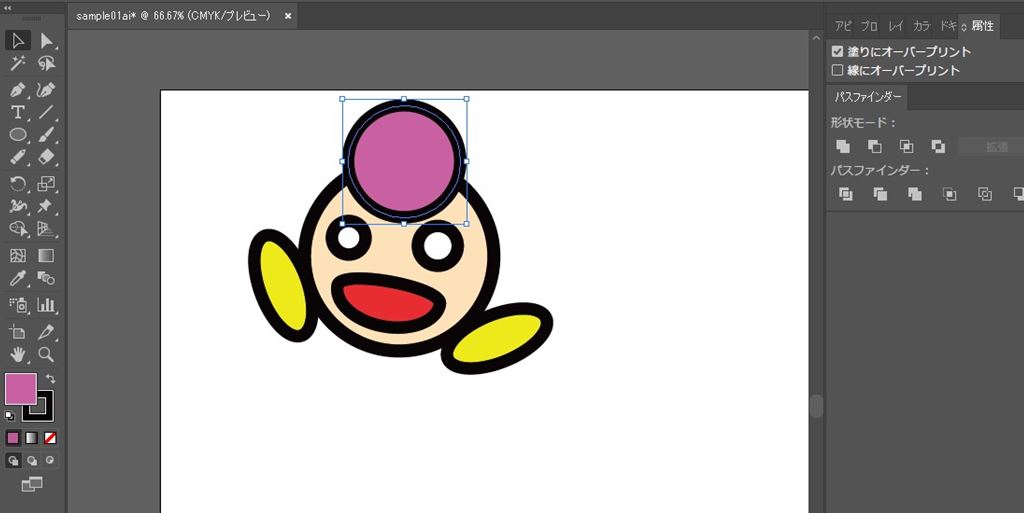
Task: Uncheck 塗りにオーバープリント checkbox
Action: pos(838,51)
